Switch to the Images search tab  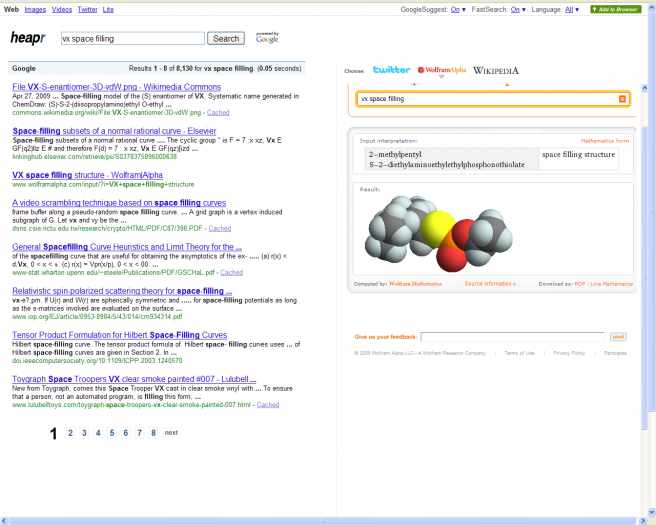pyautogui.click(x=35, y=9)
